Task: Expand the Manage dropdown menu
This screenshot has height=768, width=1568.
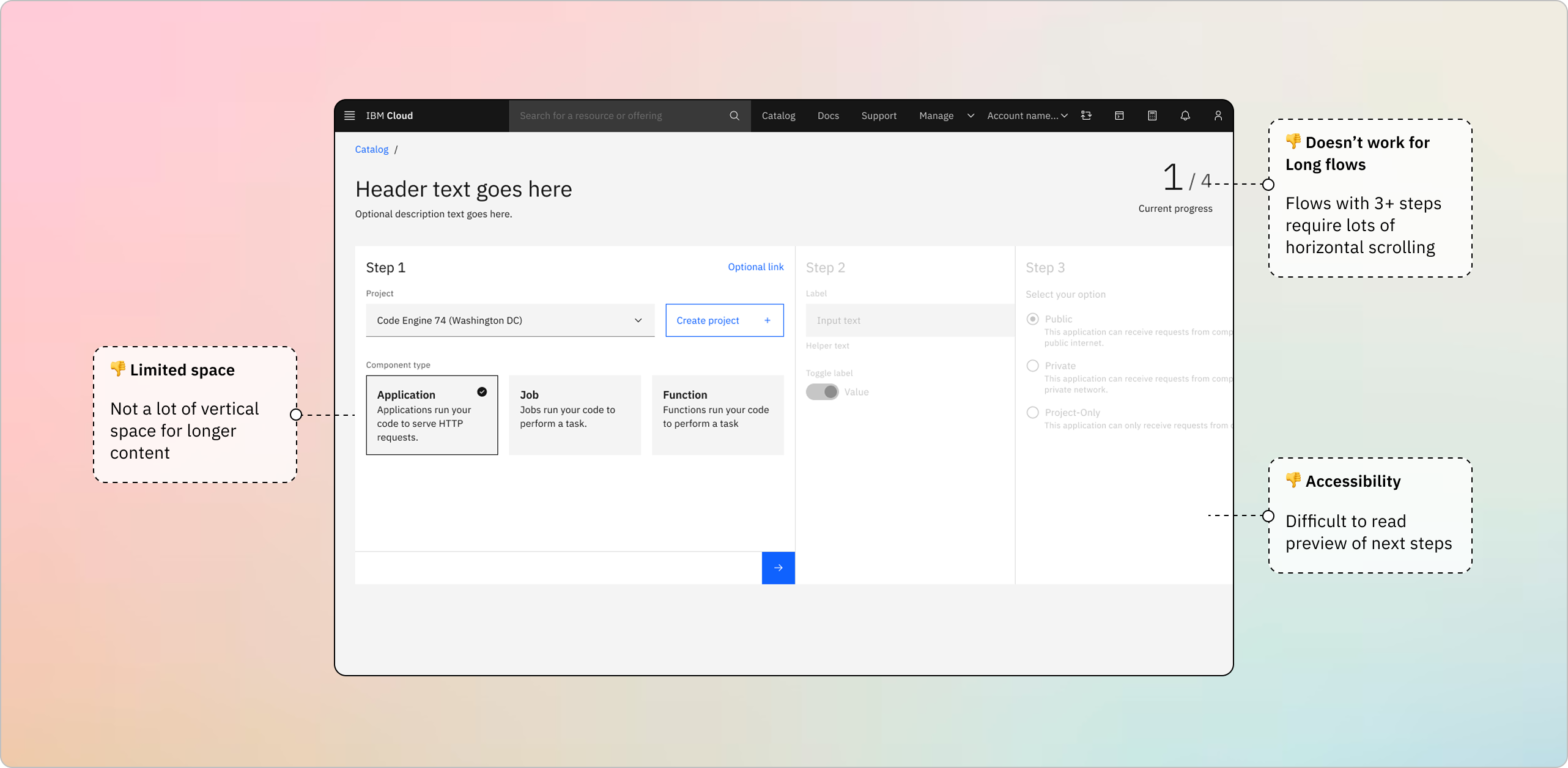Action: [946, 116]
